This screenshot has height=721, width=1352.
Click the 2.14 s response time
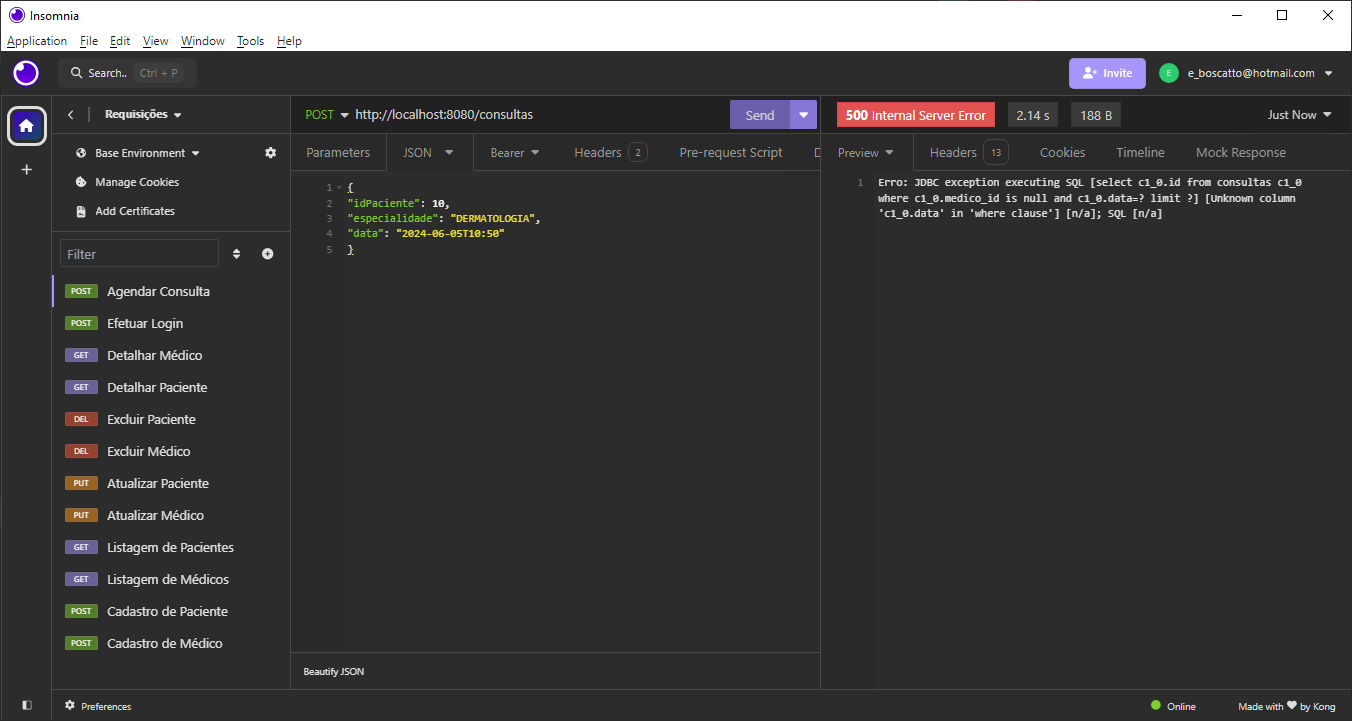click(x=1033, y=115)
